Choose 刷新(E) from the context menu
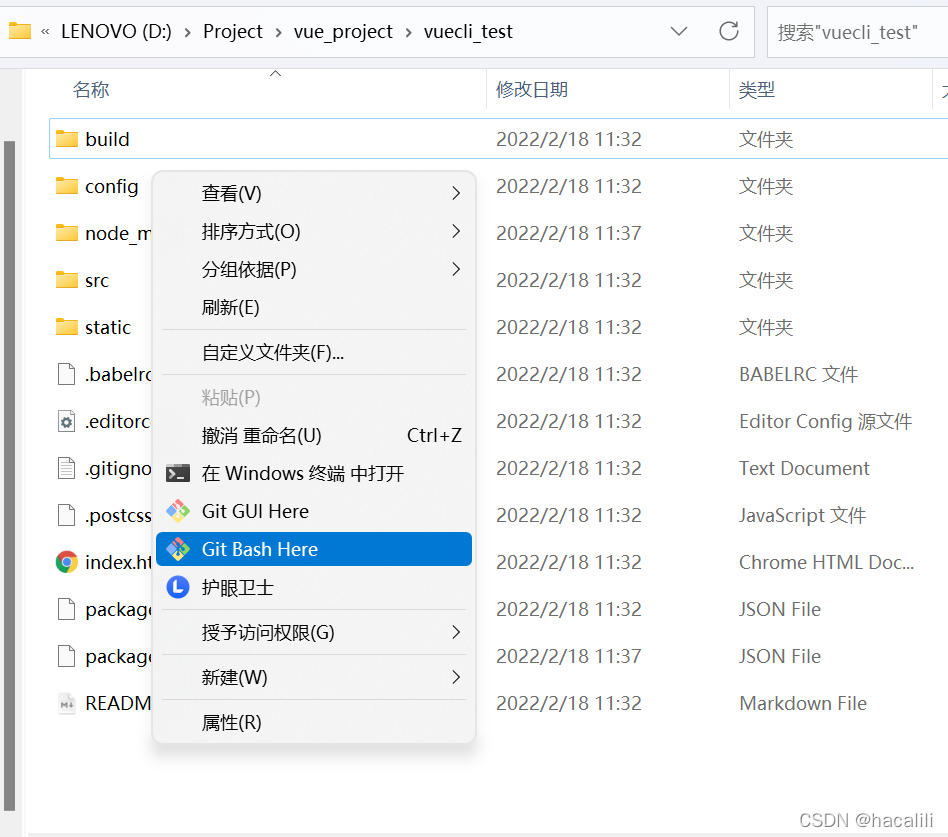The height and width of the screenshot is (837, 948). pos(314,307)
